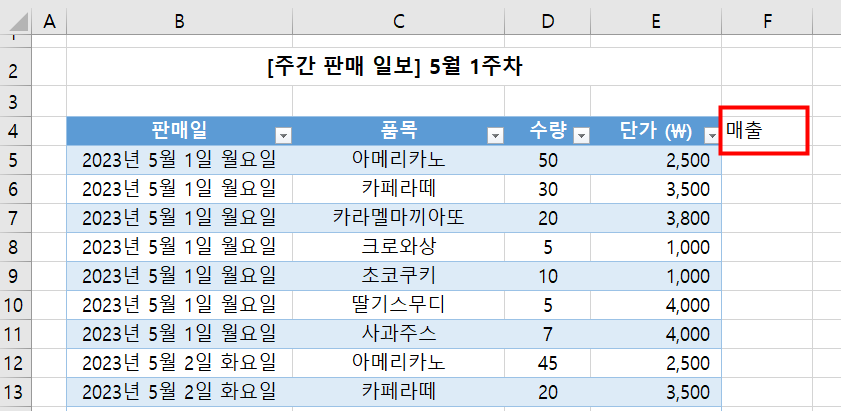Screen dimensions: 841x411
Task: Select column F header
Action: (x=767, y=21)
